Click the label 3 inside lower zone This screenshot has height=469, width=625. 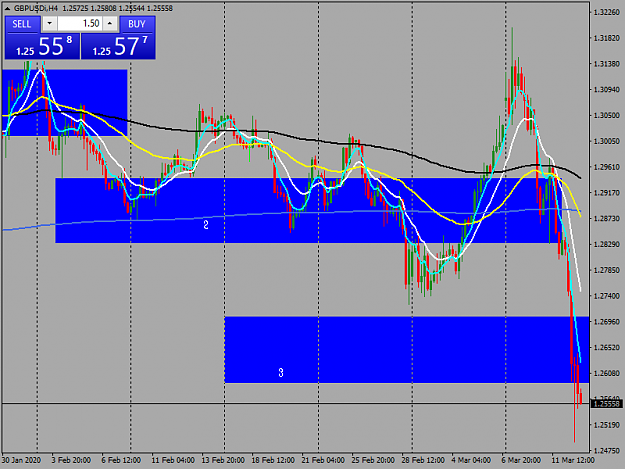click(x=281, y=373)
